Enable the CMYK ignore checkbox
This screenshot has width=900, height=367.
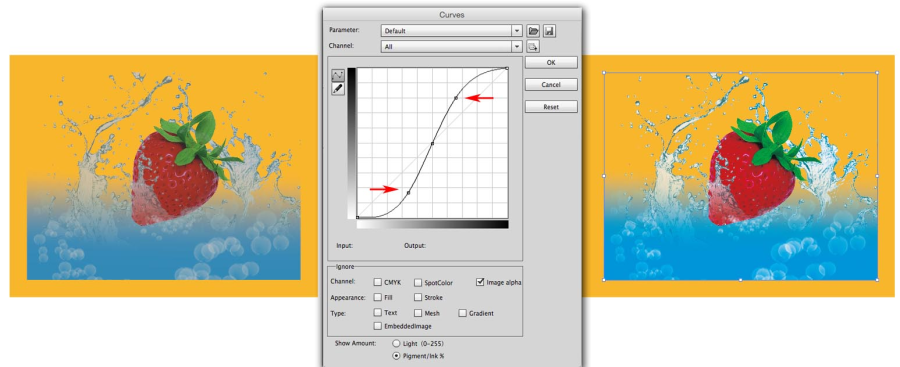coord(378,282)
